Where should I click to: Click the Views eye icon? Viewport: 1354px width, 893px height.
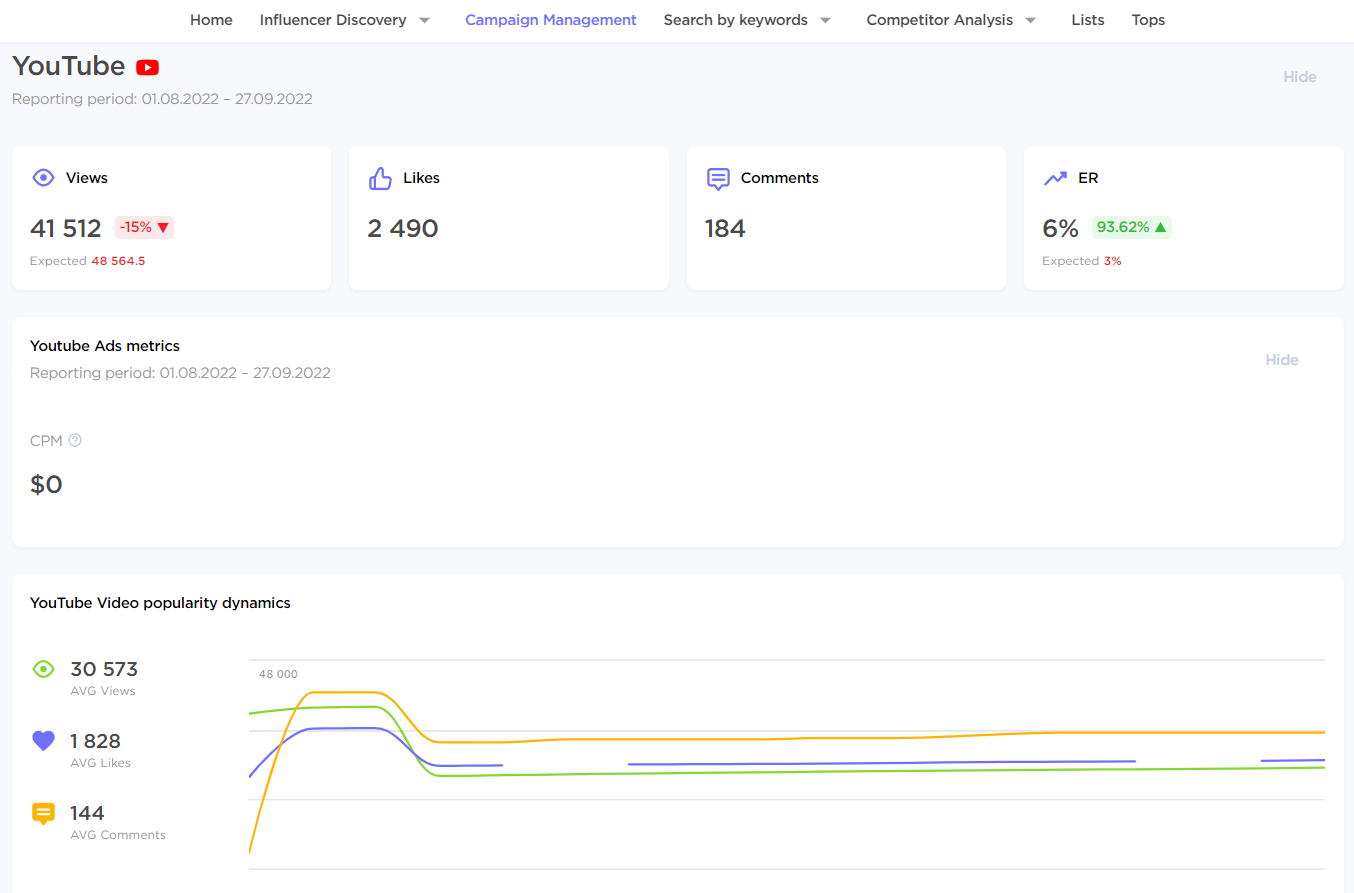click(x=43, y=178)
